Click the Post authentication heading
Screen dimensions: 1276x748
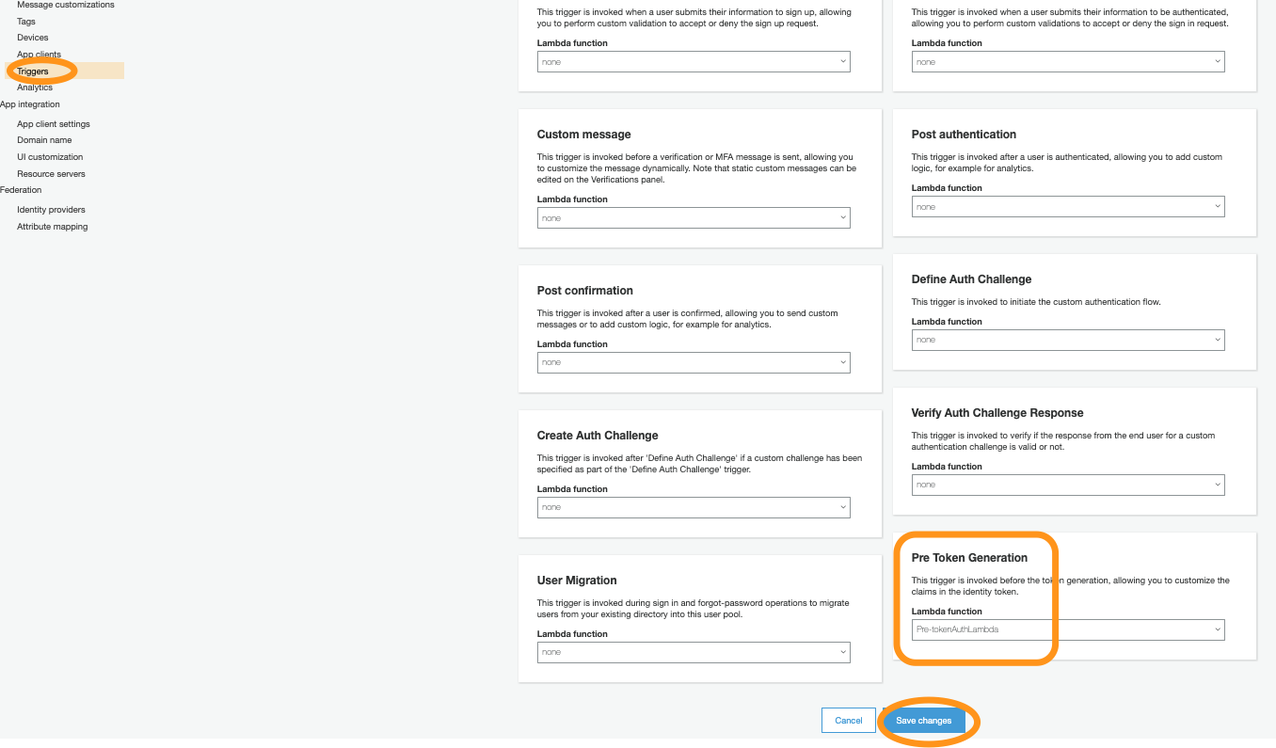964,134
